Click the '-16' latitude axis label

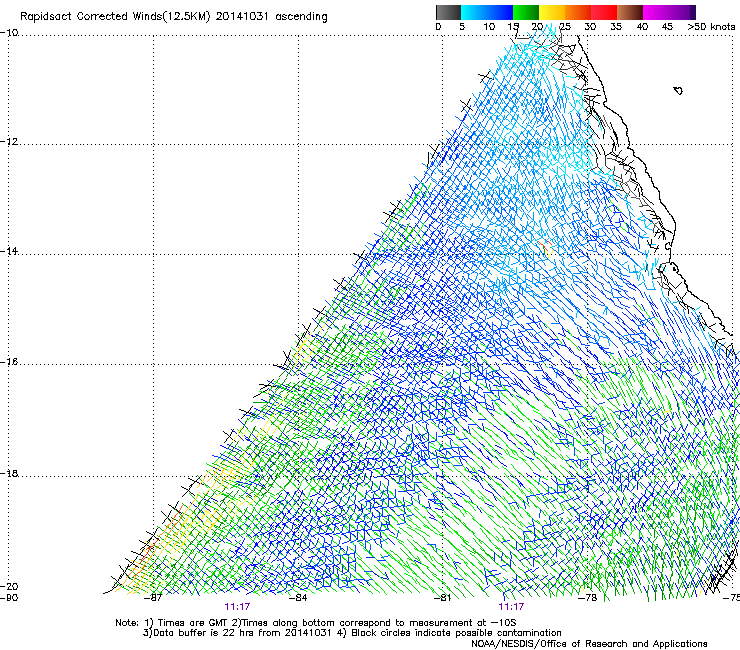tap(9, 362)
